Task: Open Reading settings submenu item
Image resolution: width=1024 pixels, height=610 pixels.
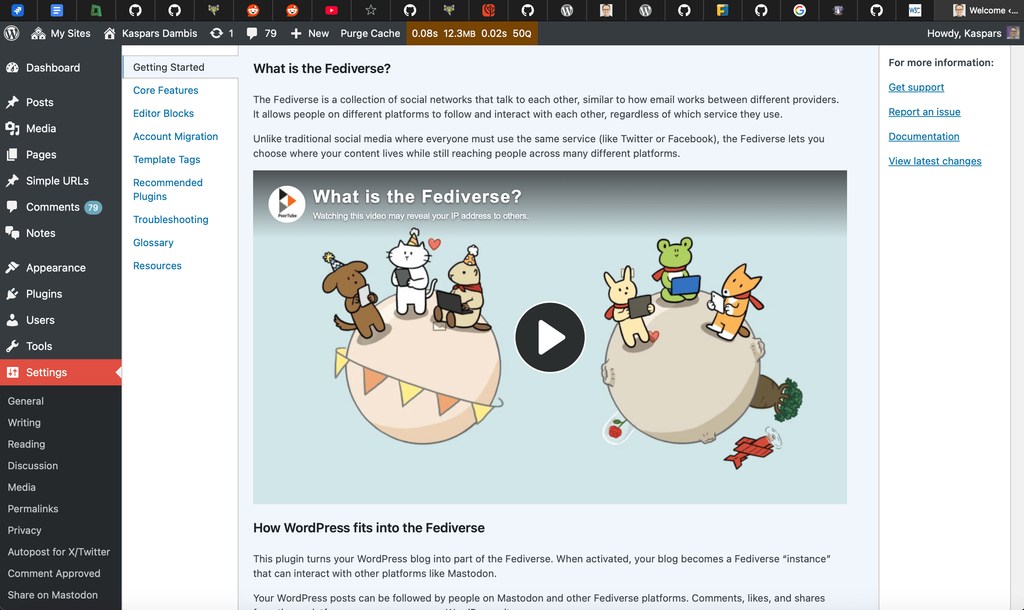Action: (x=26, y=444)
